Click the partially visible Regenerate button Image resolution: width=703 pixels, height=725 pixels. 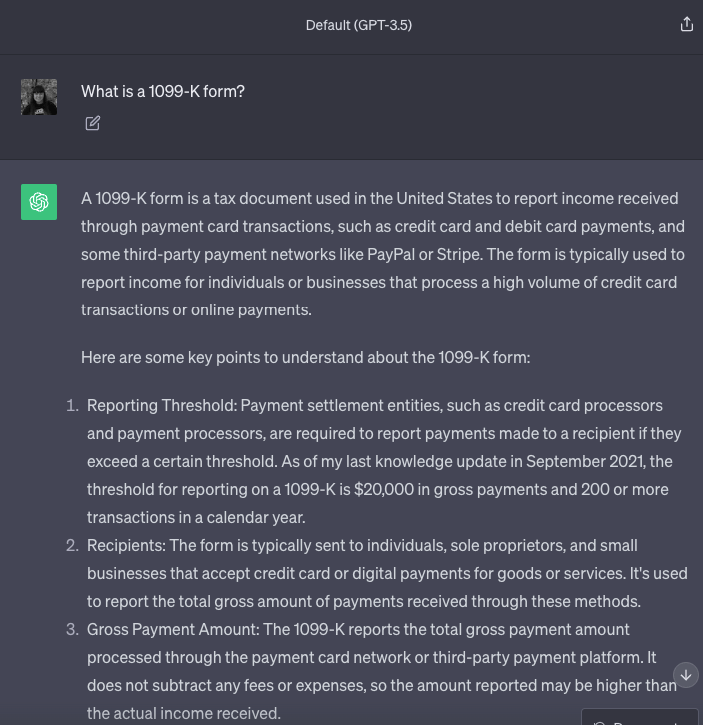click(x=640, y=718)
